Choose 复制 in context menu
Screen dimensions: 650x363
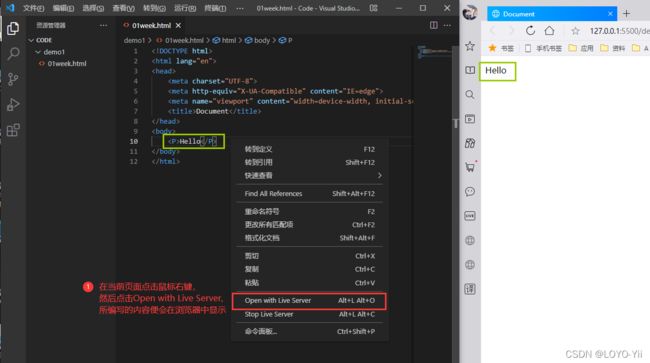click(x=310, y=269)
